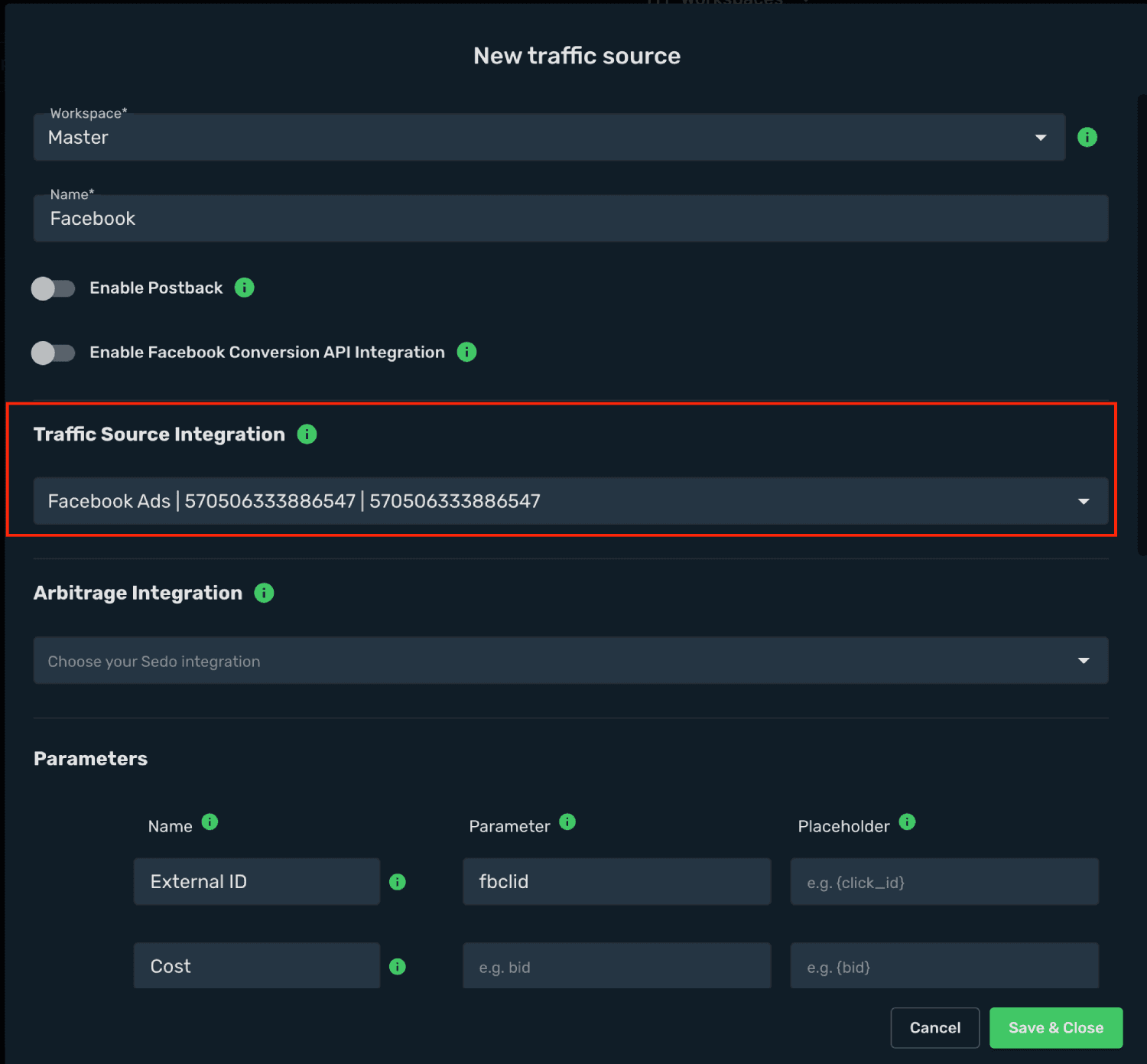Toggle the Enable Postback switch

(x=53, y=288)
